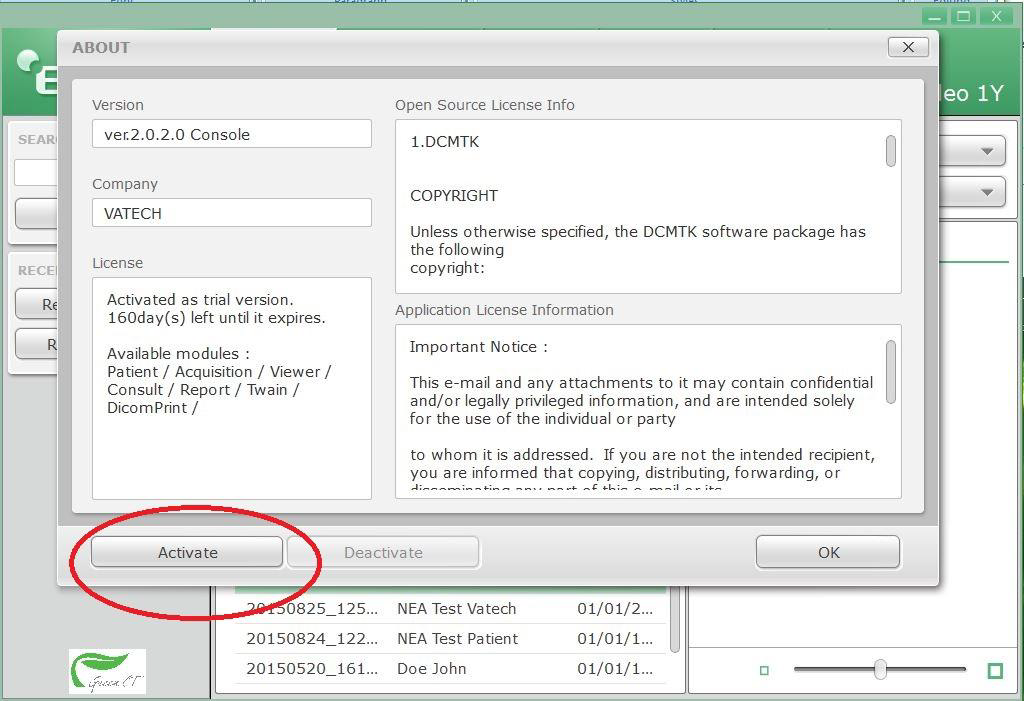Click the green leaf CT logo
Viewport: 1024px width, 701px height.
107,672
